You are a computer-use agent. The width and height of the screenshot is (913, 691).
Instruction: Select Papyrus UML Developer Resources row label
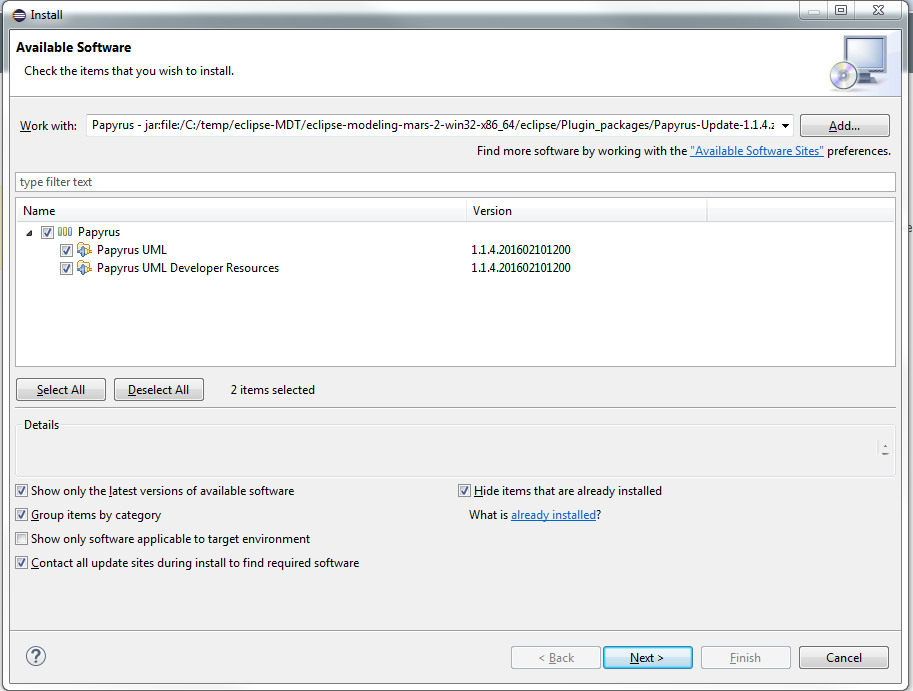(x=187, y=268)
